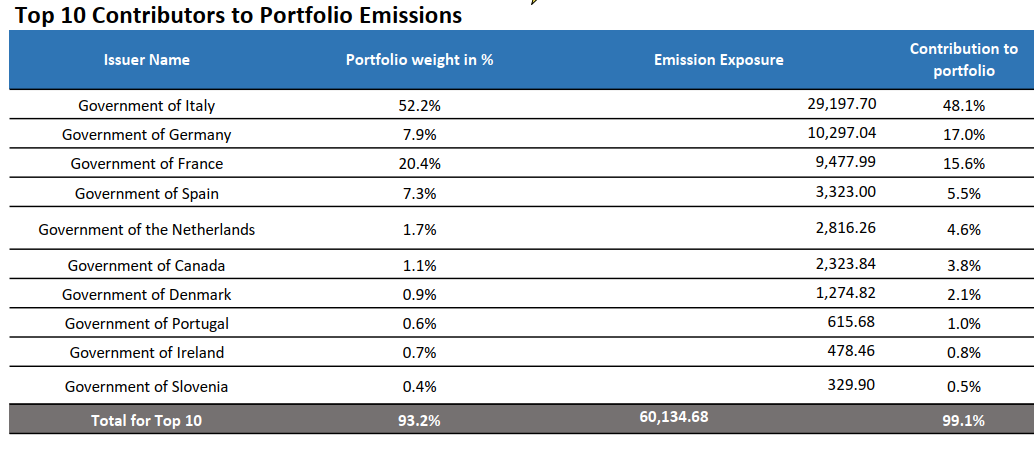Select the Government of Spain cell
The image size is (1034, 457).
[146, 193]
